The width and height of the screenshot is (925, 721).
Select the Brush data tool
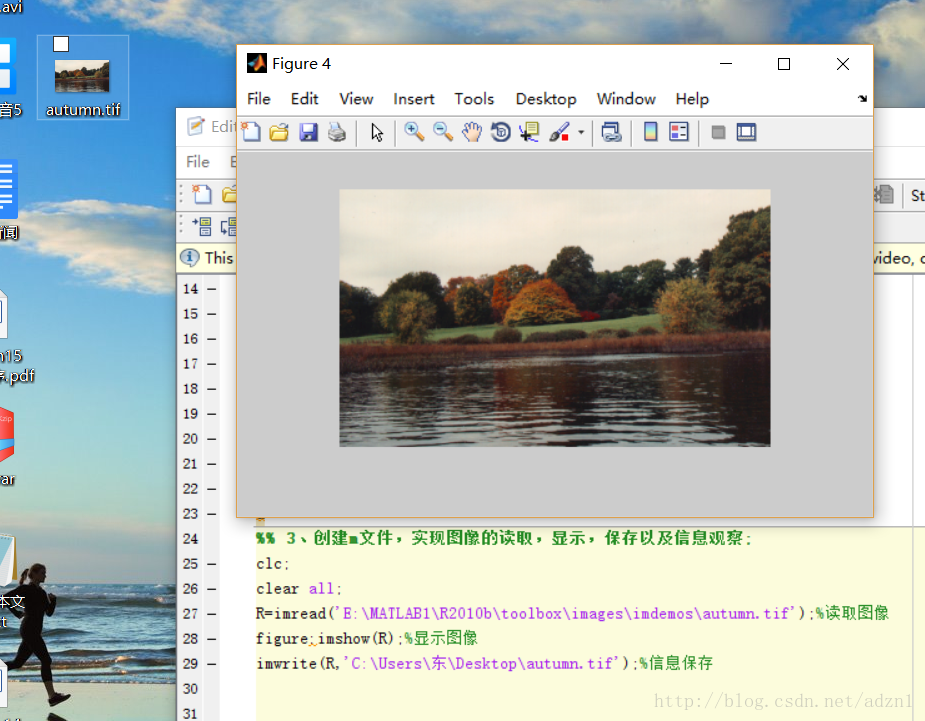coord(559,132)
